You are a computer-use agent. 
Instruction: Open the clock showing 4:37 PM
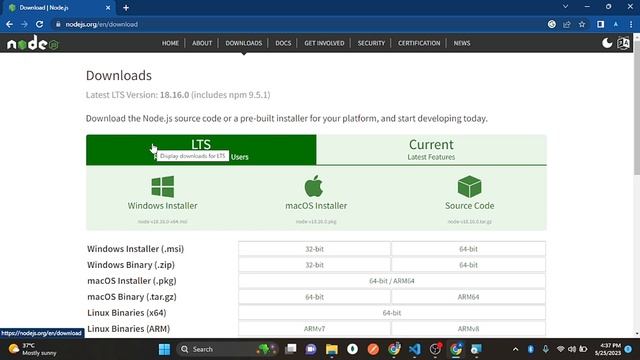607,349
